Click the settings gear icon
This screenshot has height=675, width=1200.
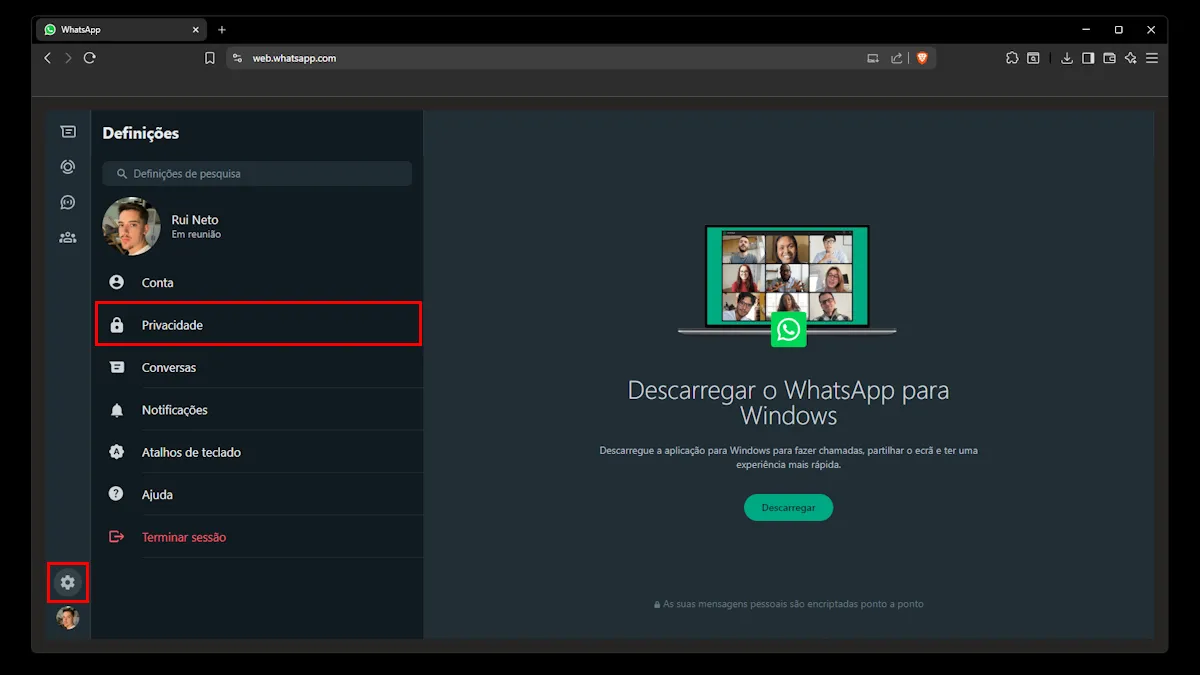tap(68, 582)
